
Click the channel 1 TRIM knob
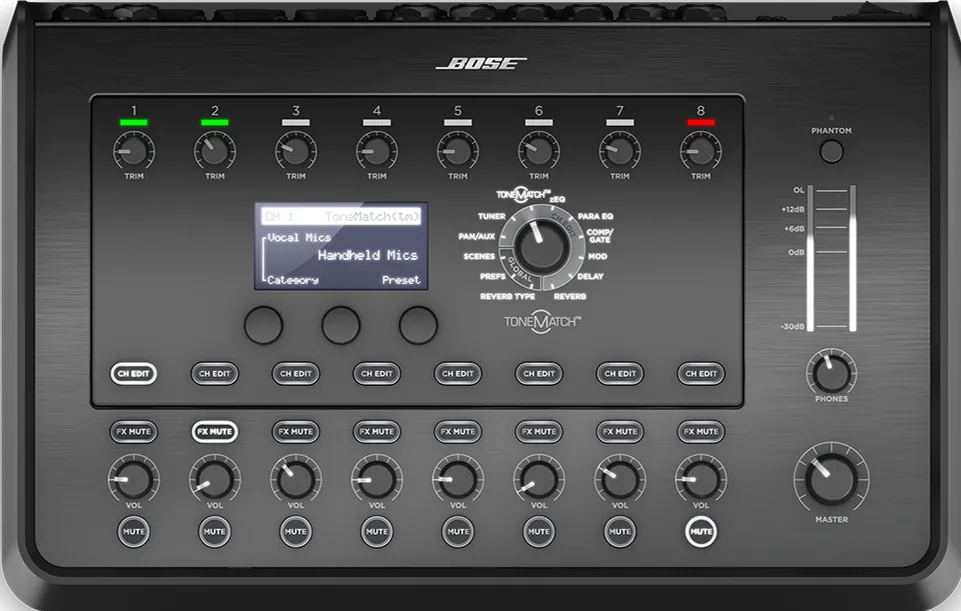(x=134, y=151)
